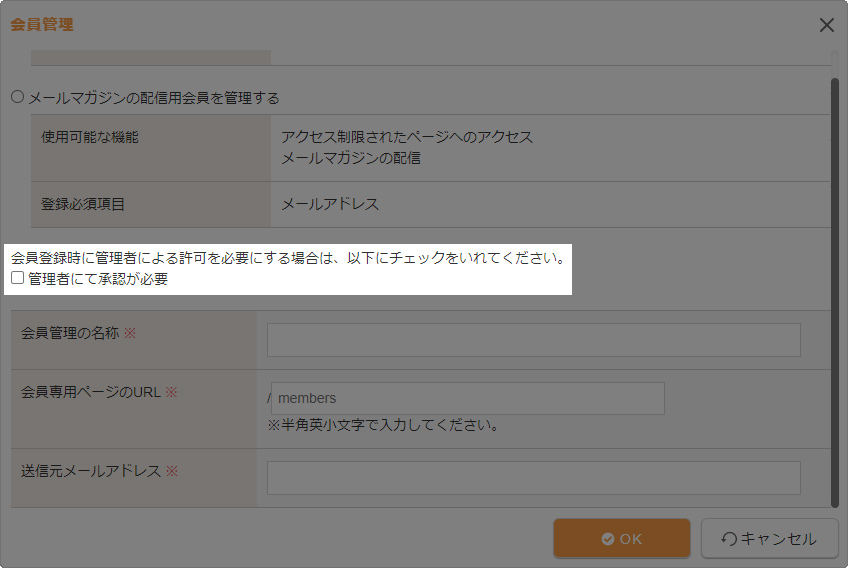The height and width of the screenshot is (568, 848).
Task: Click the 会員専用ページのURL field showing members
Action: coord(468,398)
